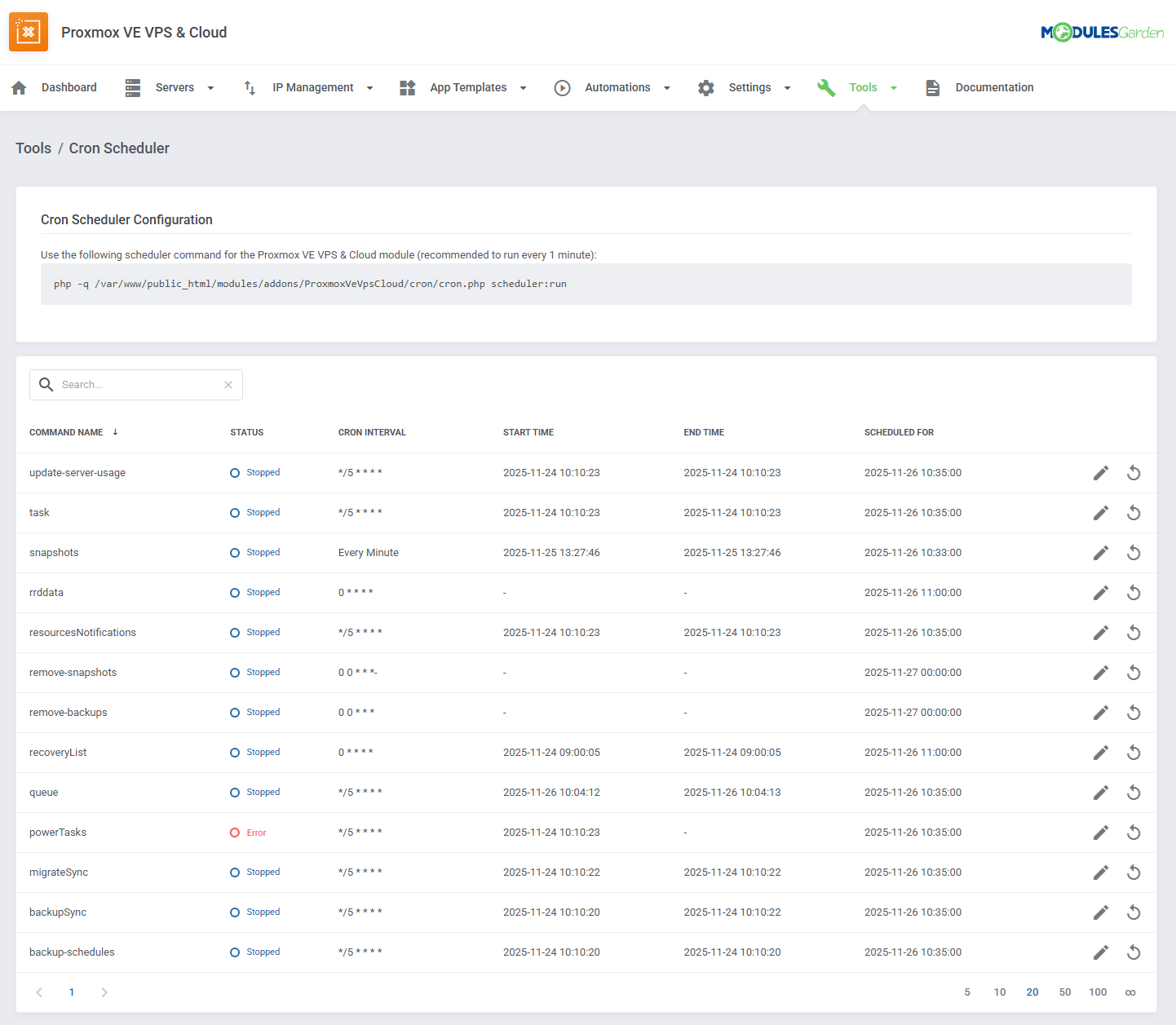The width and height of the screenshot is (1176, 1025).
Task: Edit the backup-schedules cron entry
Action: coord(1101,952)
